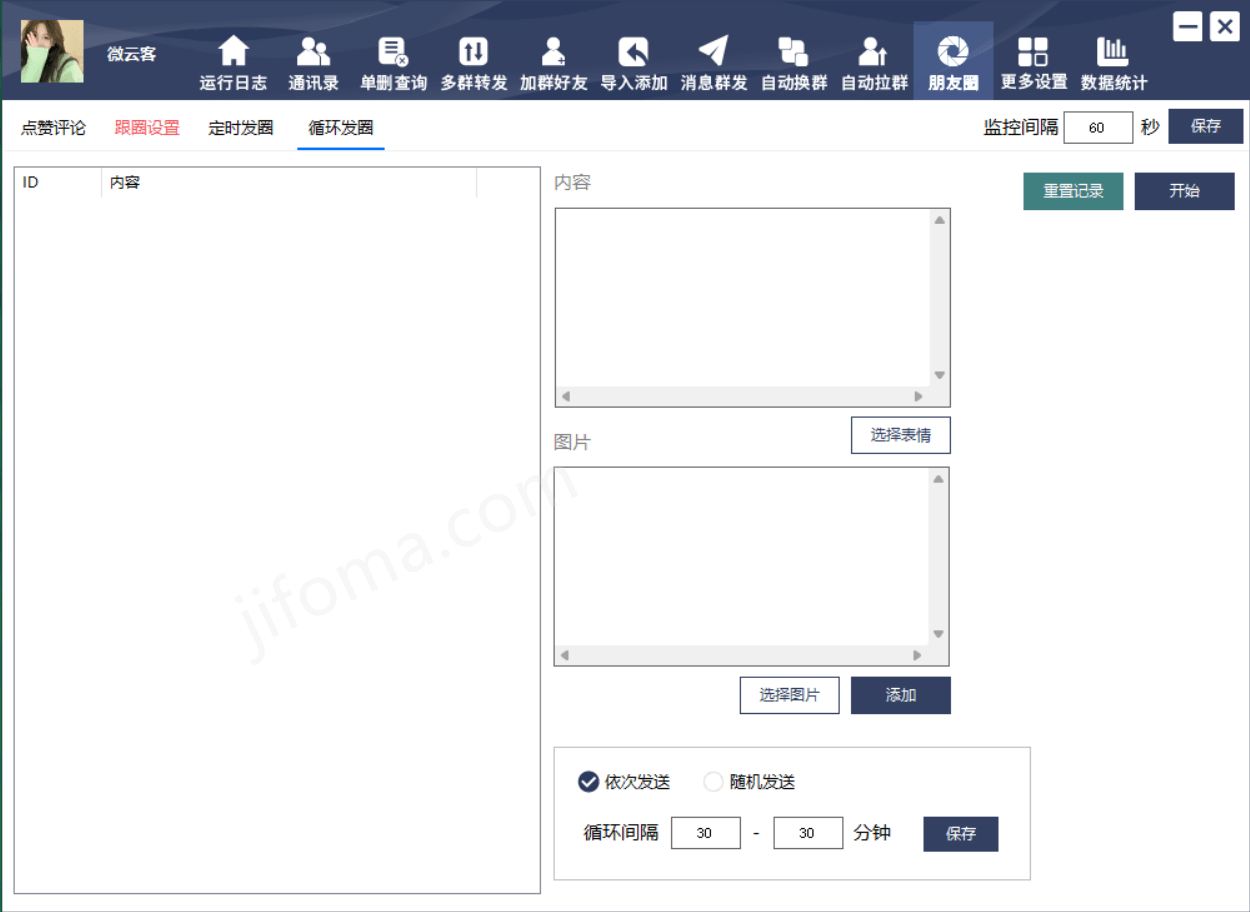
Task: Click the 开始 button
Action: click(x=1184, y=191)
